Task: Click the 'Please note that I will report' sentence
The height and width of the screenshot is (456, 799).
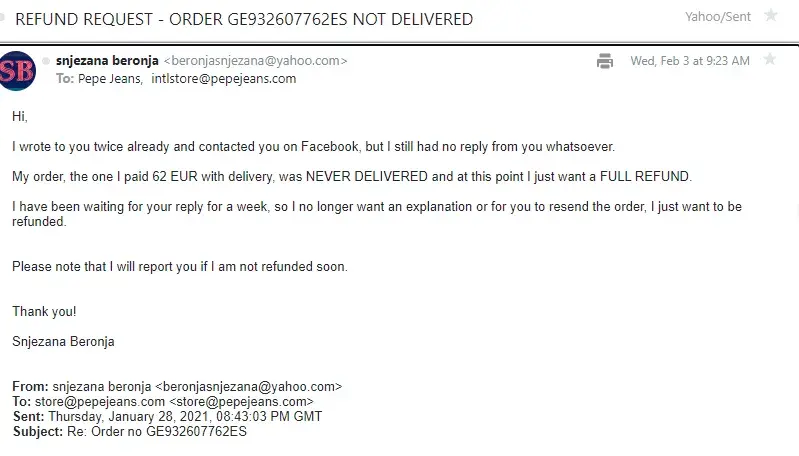Action: pyautogui.click(x=180, y=267)
